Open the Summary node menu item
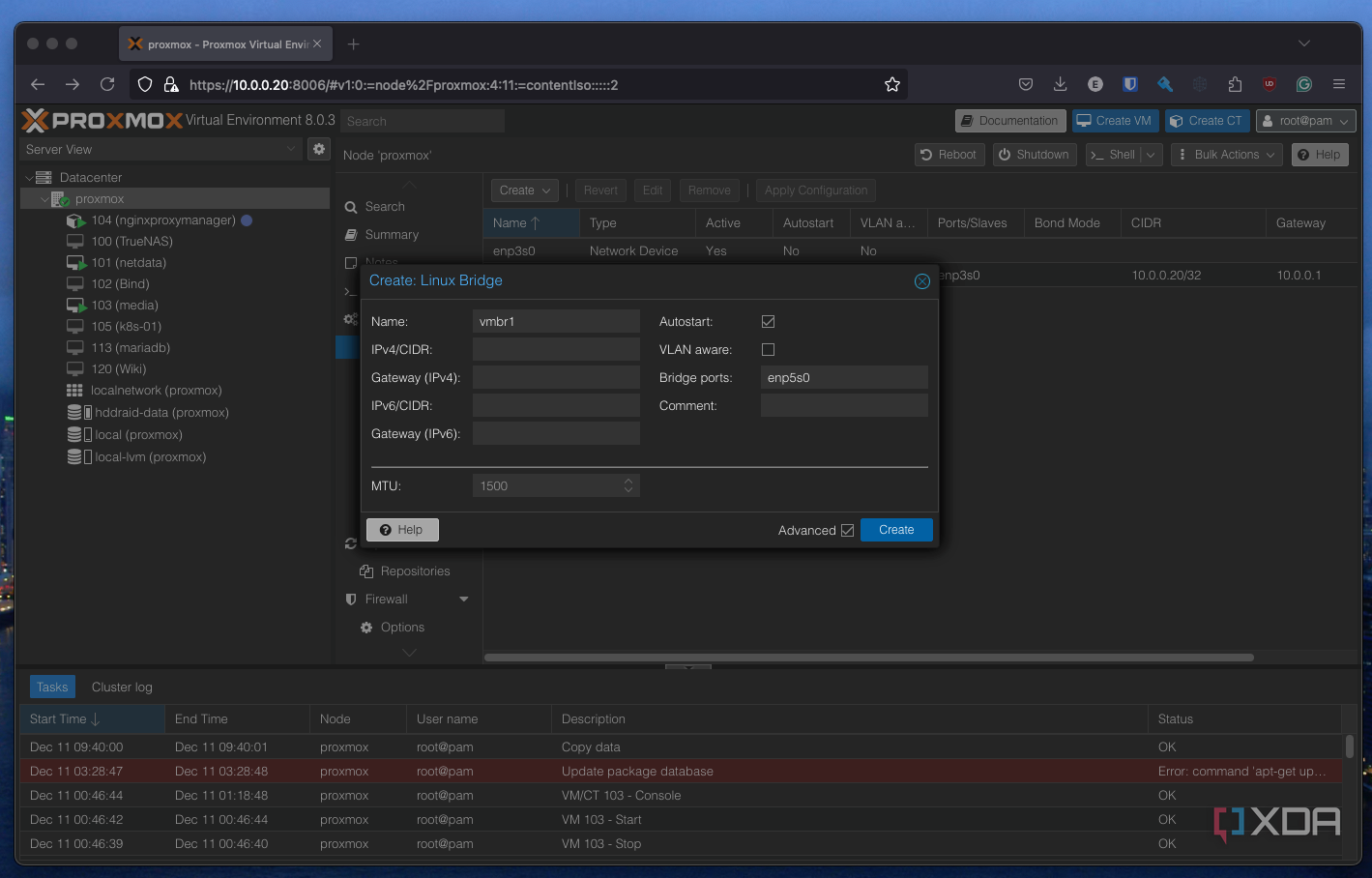Screen dimensions: 1372x878 coord(392,235)
